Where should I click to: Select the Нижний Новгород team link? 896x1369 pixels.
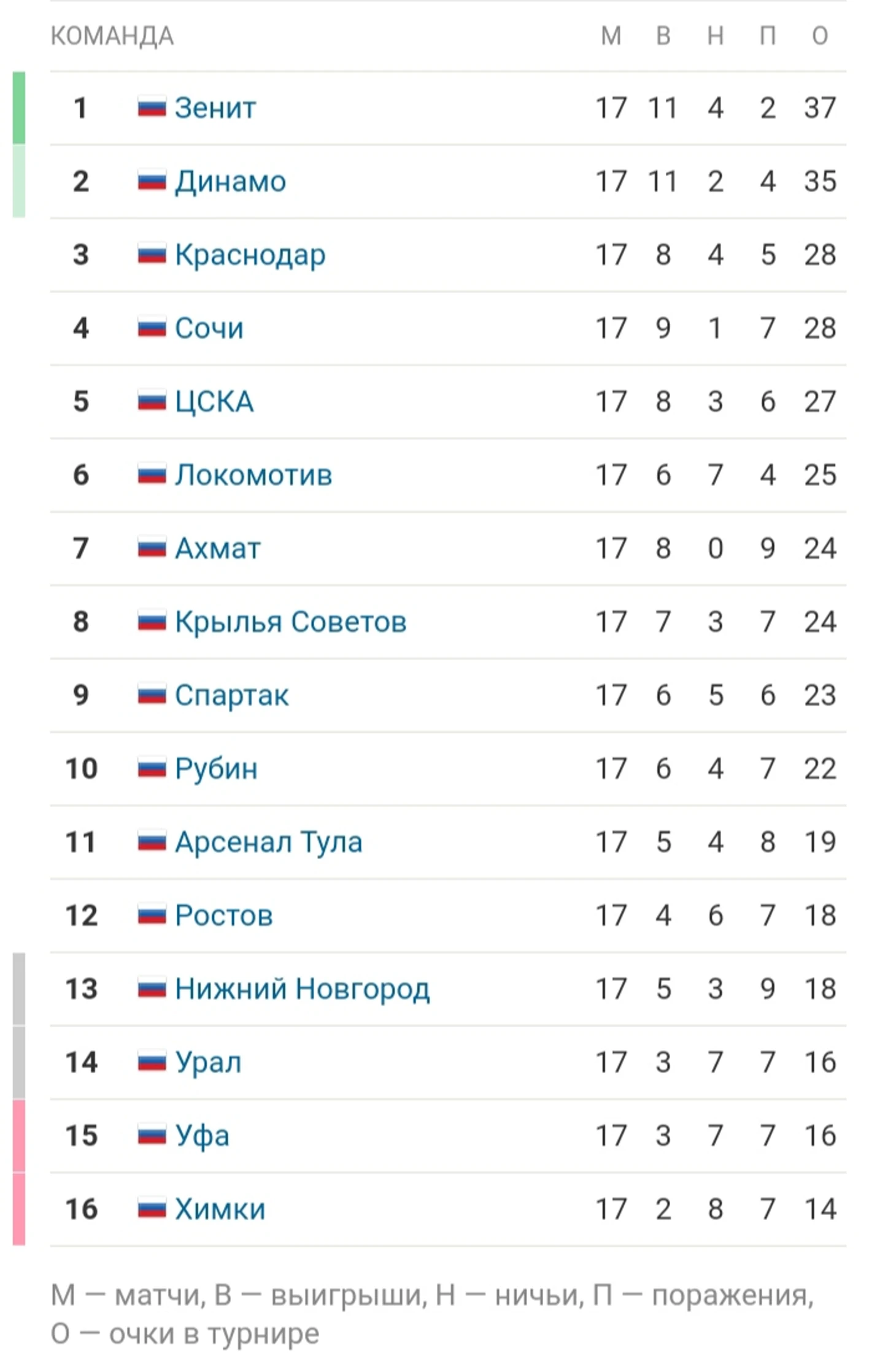(303, 990)
